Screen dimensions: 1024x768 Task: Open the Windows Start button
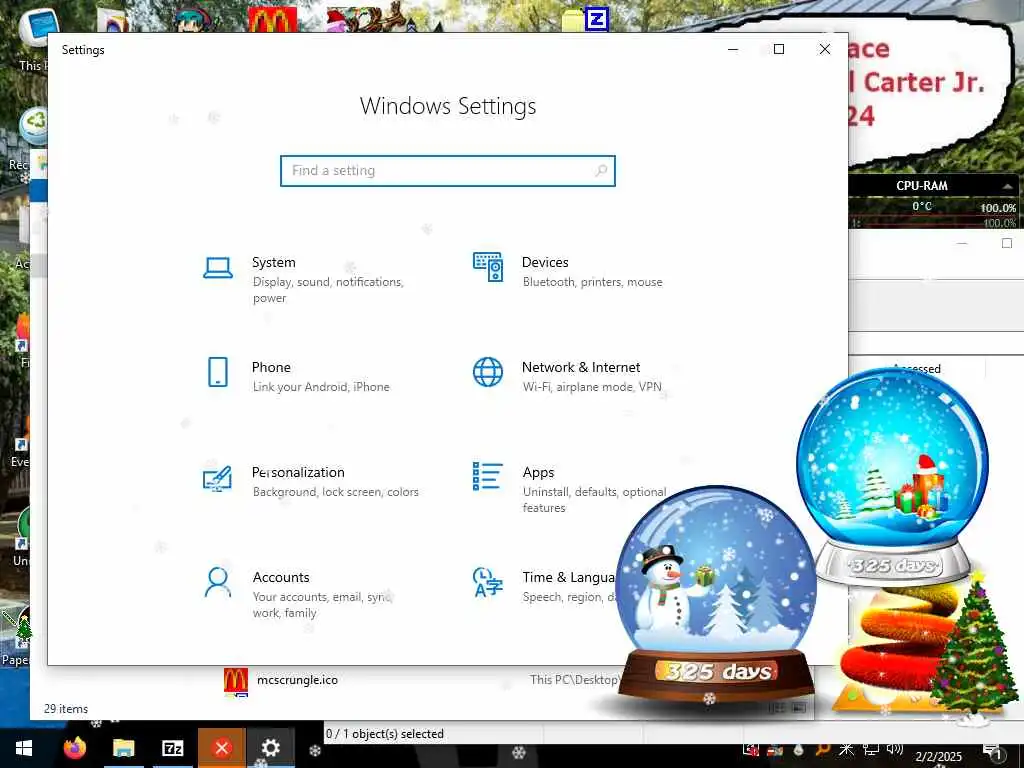(24, 748)
